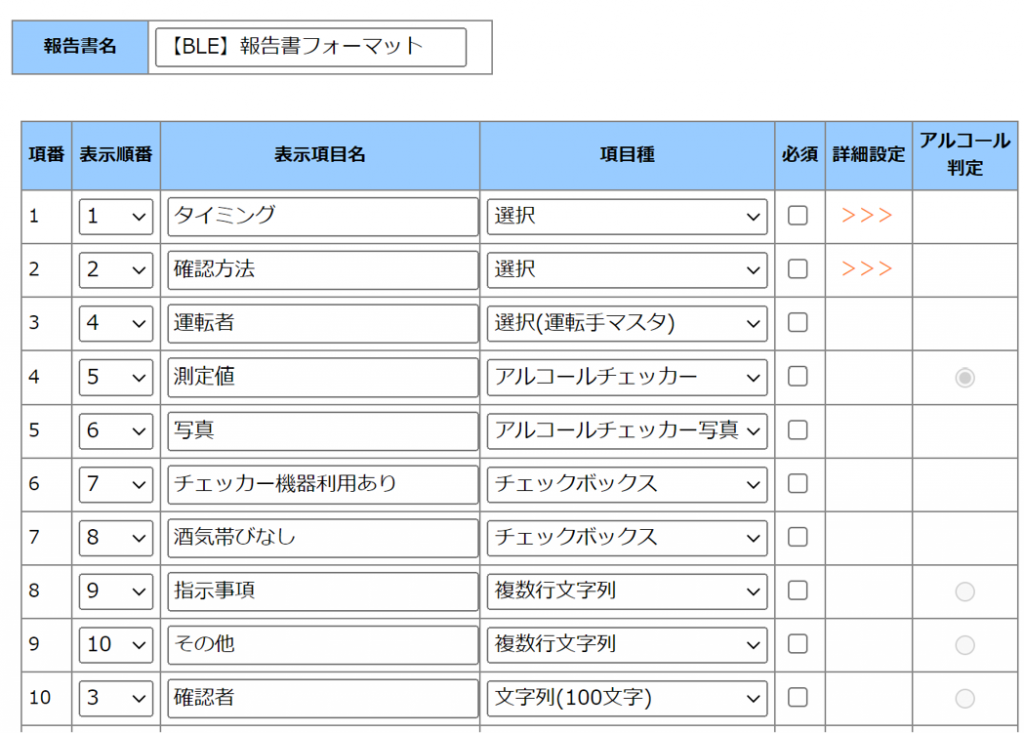Select alcohol judgment radio for 指示事項
Image resolution: width=1024 pixels, height=733 pixels.
[x=965, y=591]
